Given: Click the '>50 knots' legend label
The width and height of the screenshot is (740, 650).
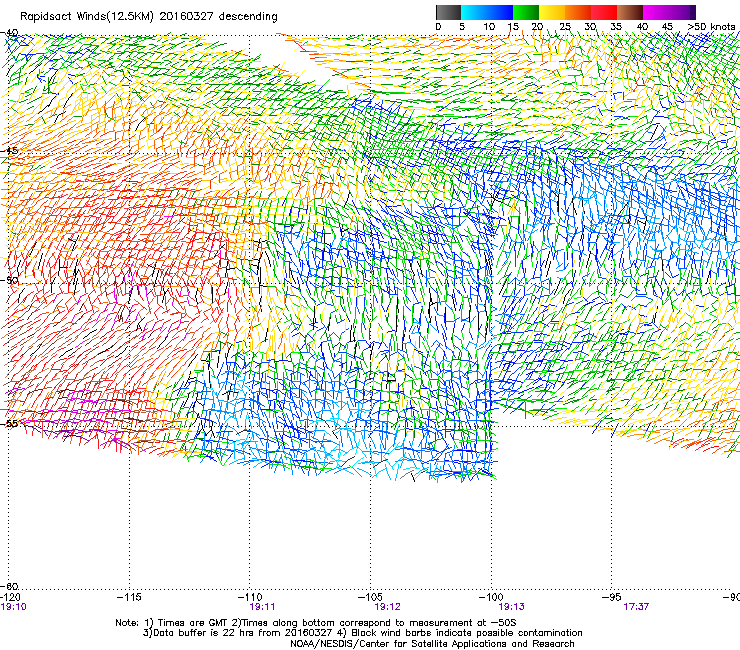Looking at the screenshot, I should (x=711, y=27).
